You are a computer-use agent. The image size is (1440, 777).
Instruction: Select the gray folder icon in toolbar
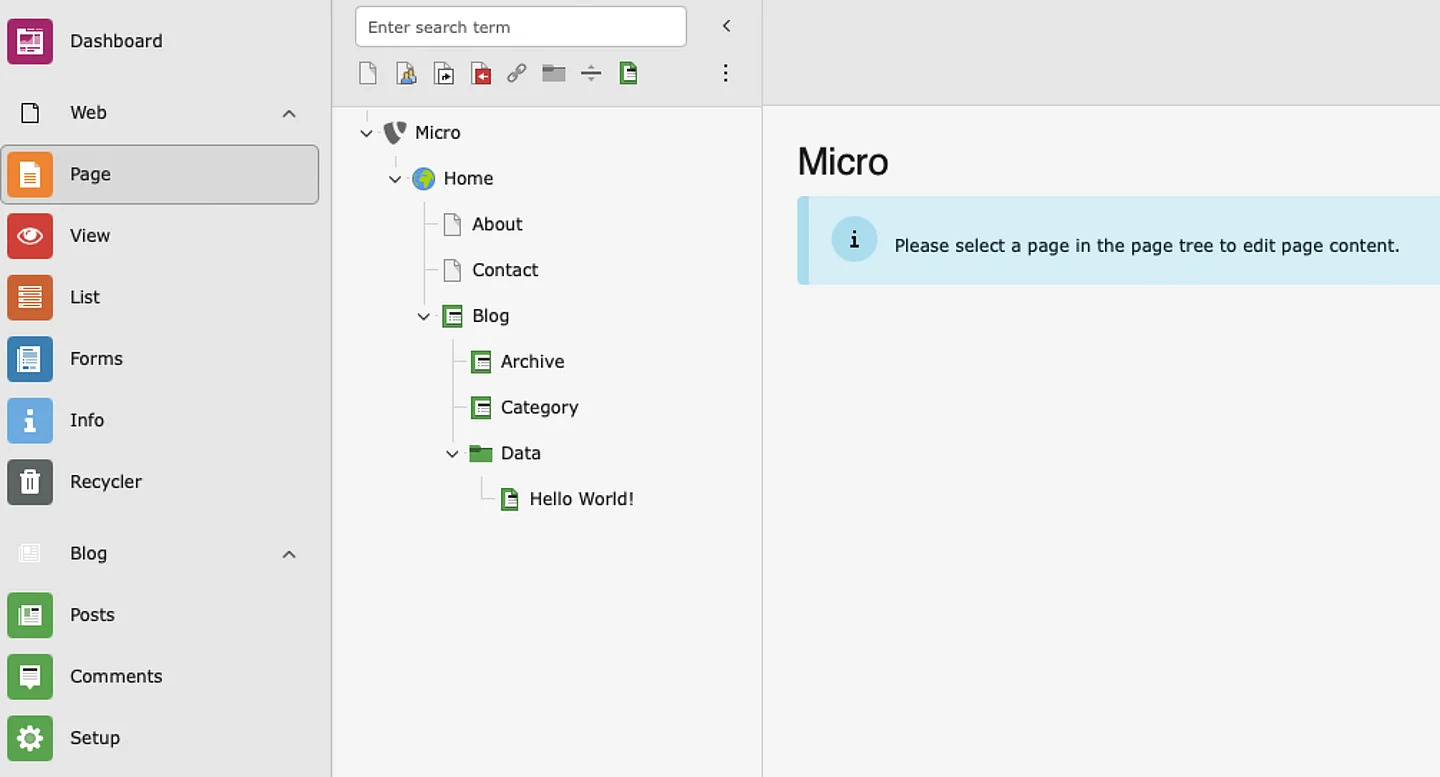554,73
